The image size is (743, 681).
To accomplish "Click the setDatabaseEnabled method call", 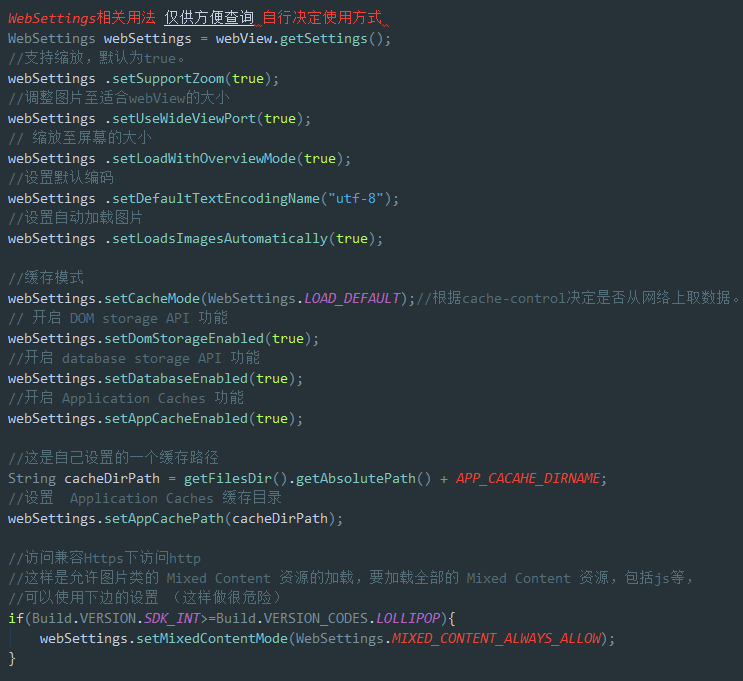I will tap(176, 379).
